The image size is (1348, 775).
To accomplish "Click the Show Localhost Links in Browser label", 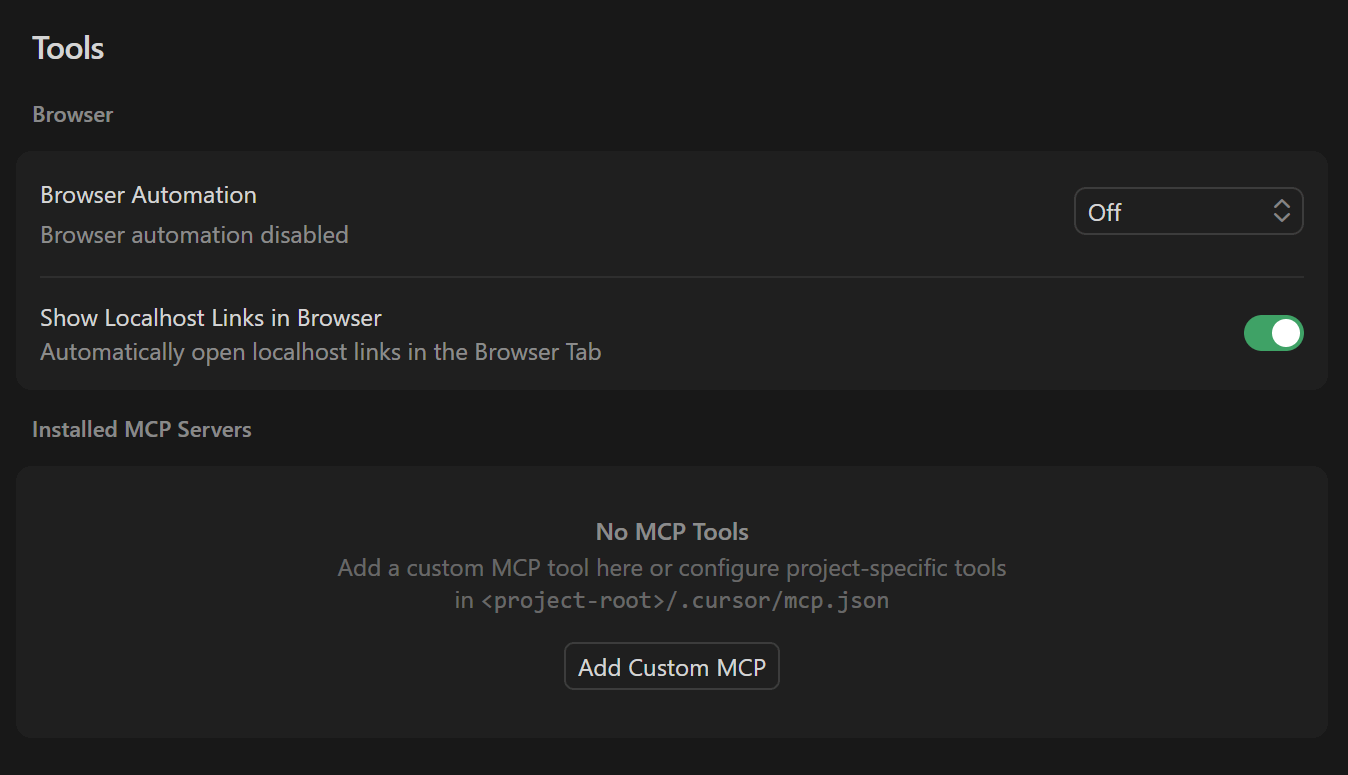I will tap(211, 318).
